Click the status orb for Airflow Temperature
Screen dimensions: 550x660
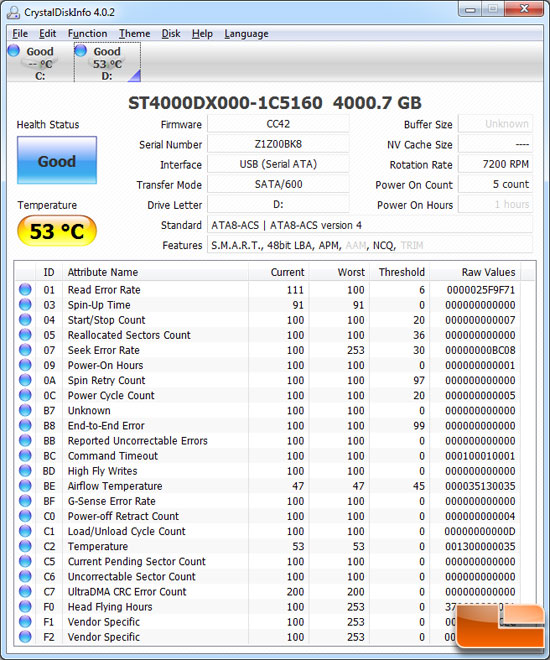pyautogui.click(x=25, y=486)
